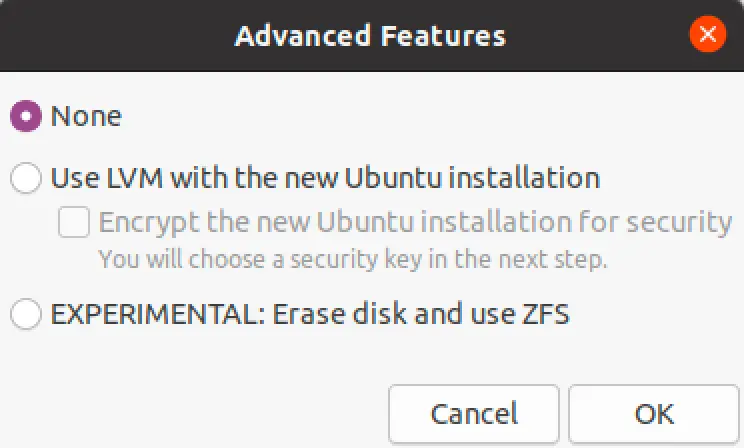
Task: Click the "None" option label text
Action: pyautogui.click(x=86, y=116)
